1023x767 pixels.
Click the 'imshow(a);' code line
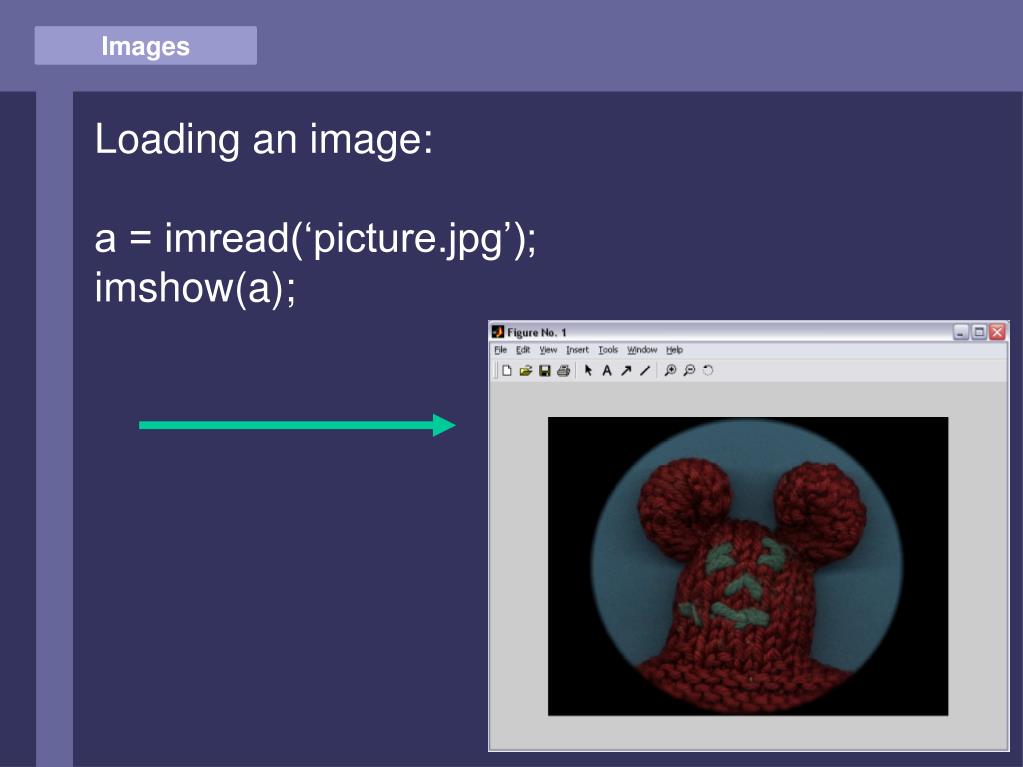point(195,288)
